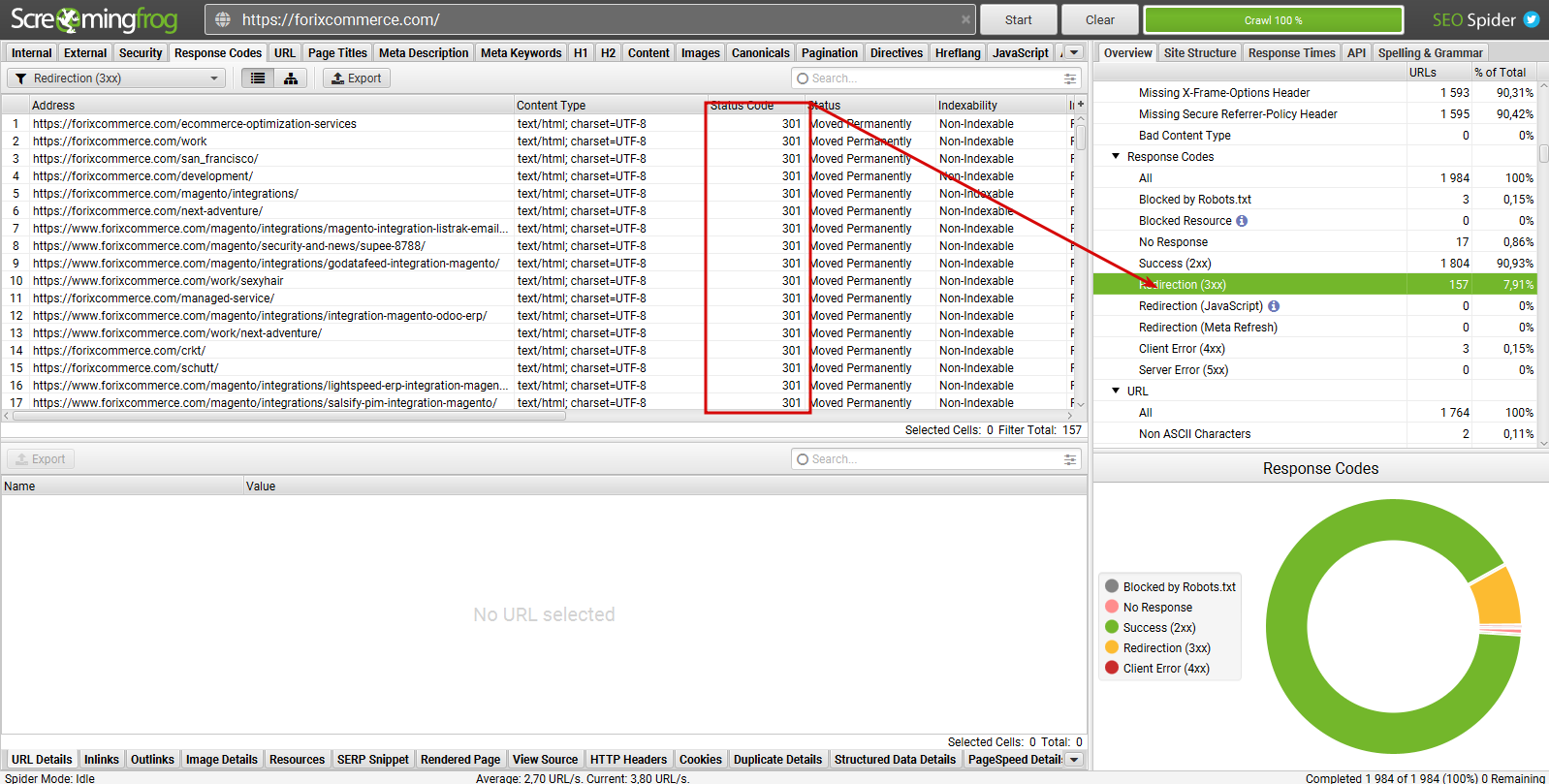The width and height of the screenshot is (1549, 784).
Task: Open the Internal tab
Action: click(32, 53)
